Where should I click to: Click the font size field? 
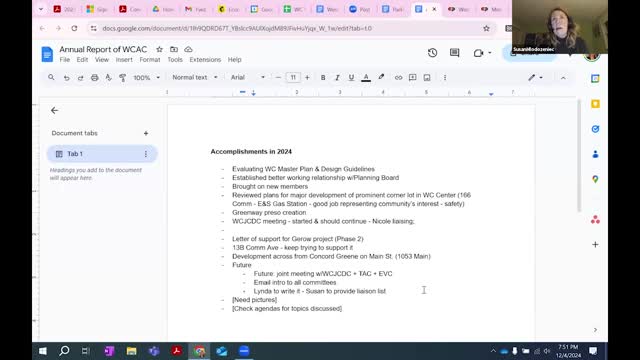pyautogui.click(x=293, y=78)
